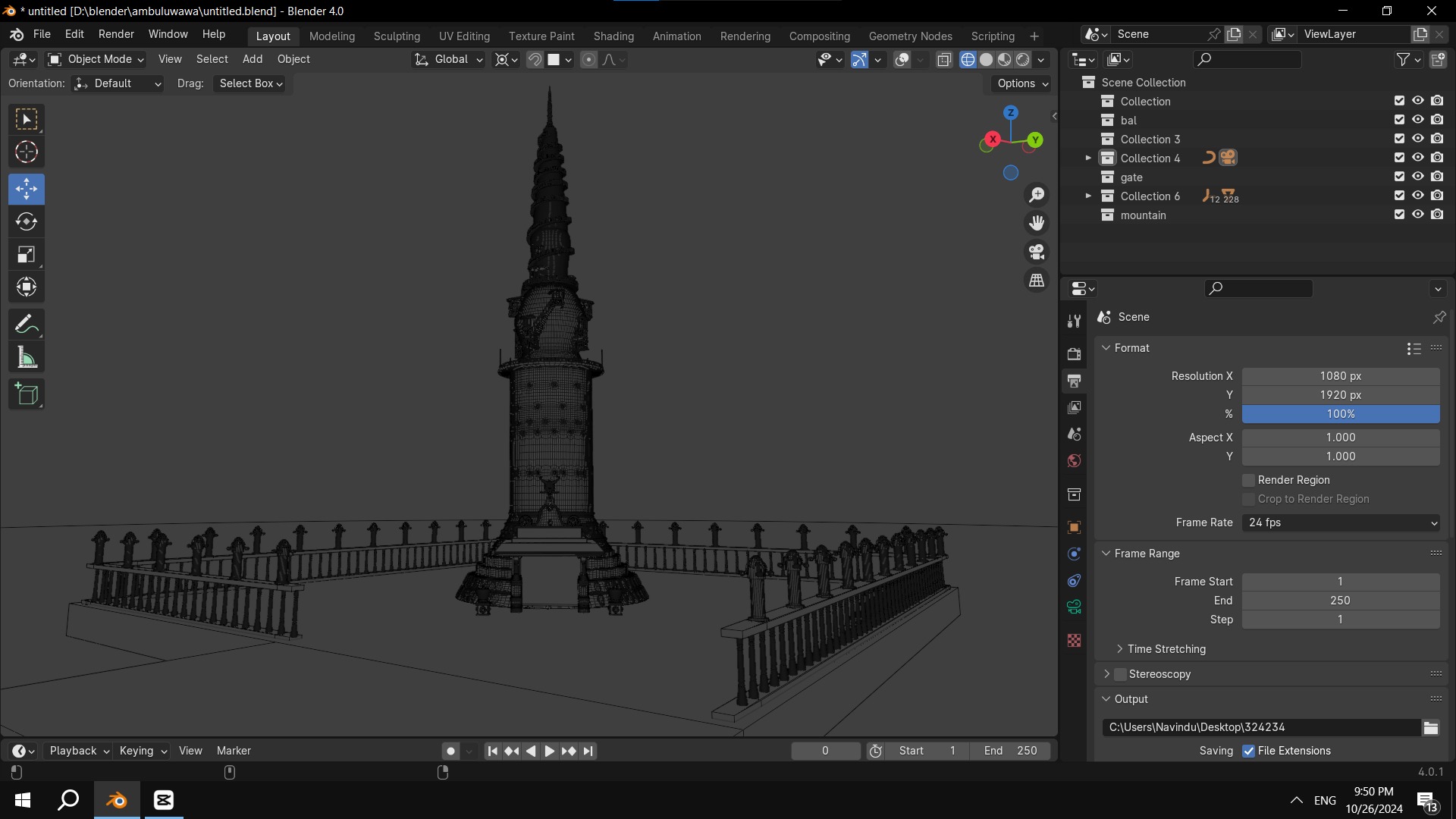This screenshot has height=819, width=1456.
Task: Jump to the last frame
Action: coord(588,751)
